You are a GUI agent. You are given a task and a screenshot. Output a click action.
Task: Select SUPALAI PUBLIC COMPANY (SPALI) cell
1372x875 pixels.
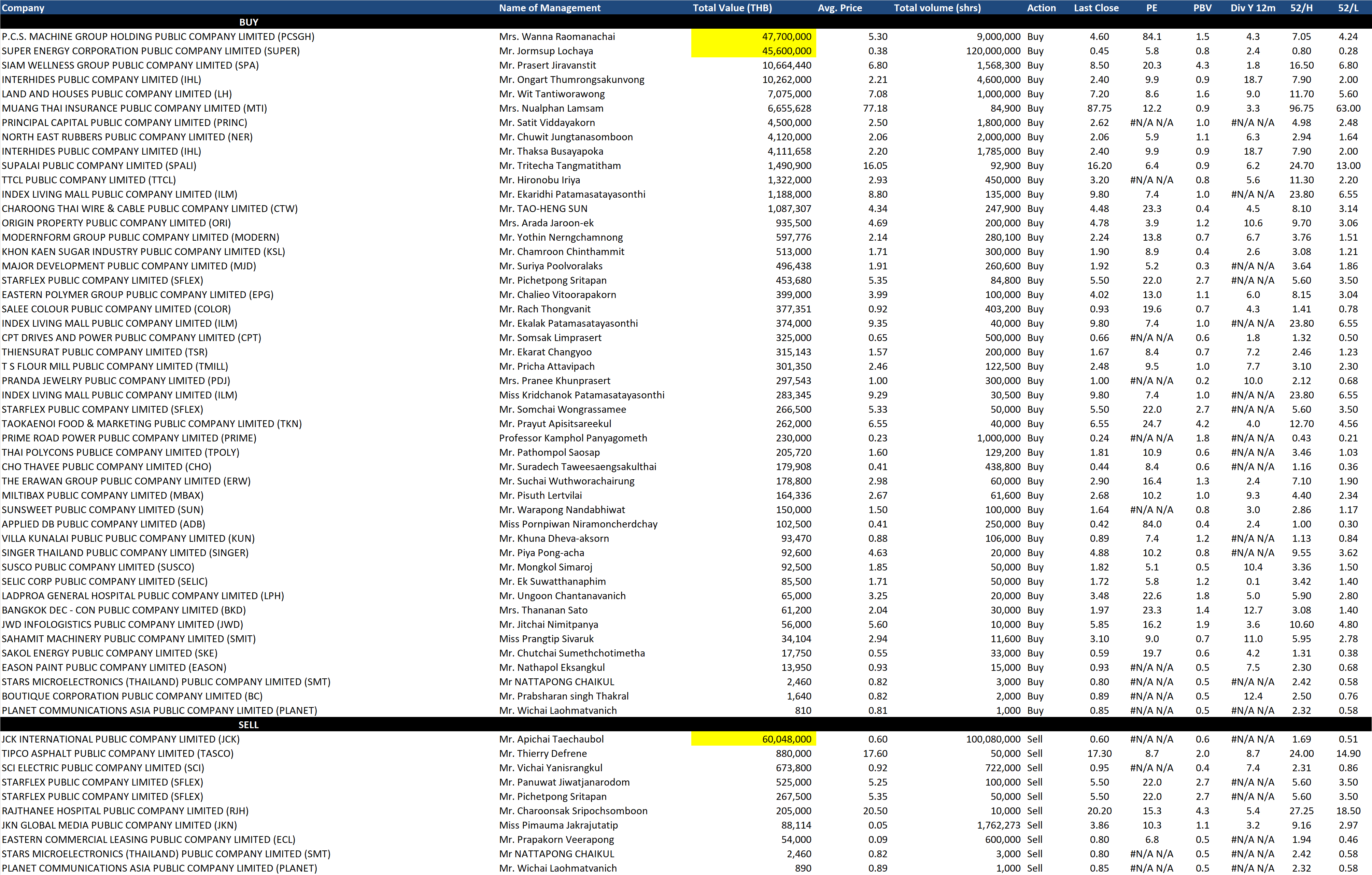tap(99, 166)
